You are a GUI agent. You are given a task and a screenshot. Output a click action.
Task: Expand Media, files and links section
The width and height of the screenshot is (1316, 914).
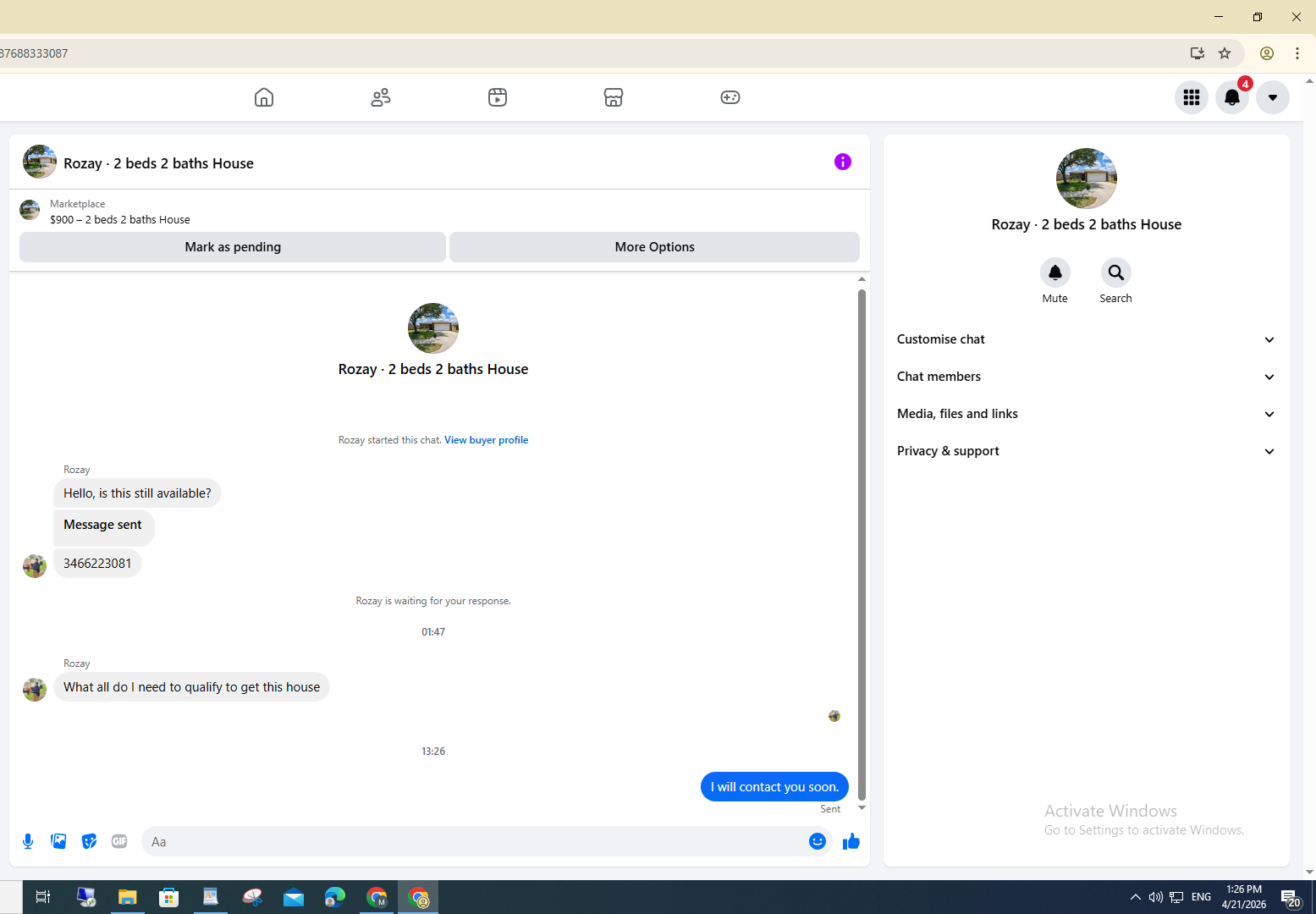click(1087, 414)
